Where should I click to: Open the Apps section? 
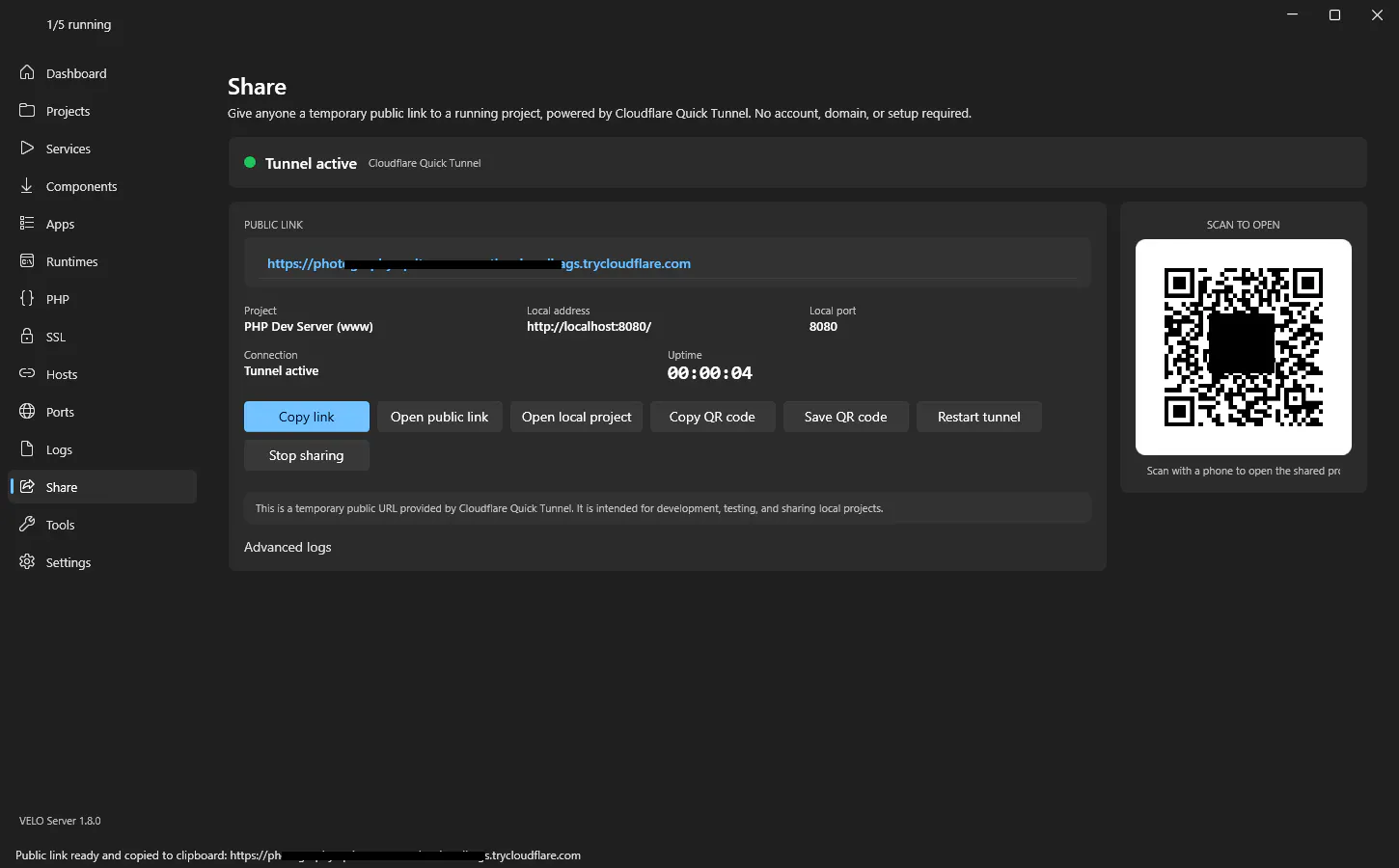tap(102, 224)
